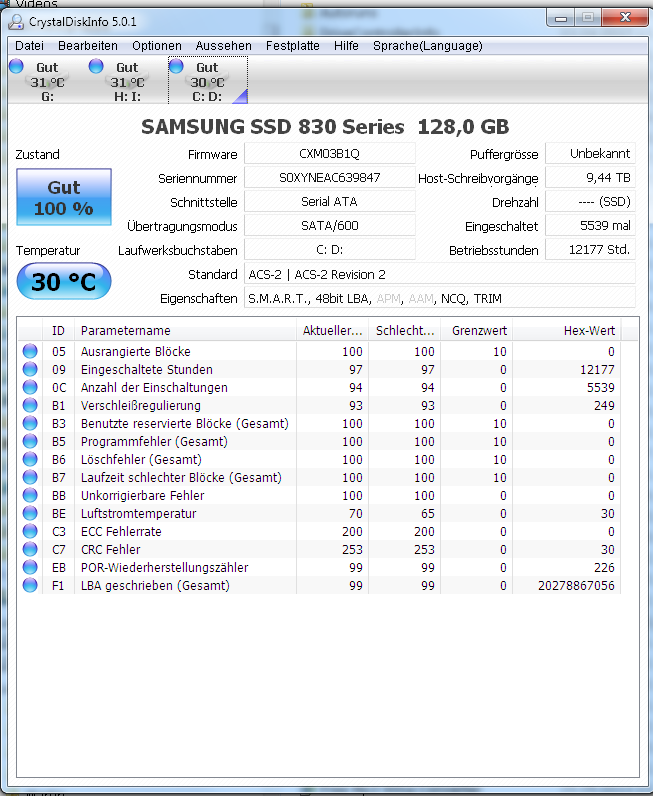Open the Optionen menu
653x796 pixels.
point(157,46)
